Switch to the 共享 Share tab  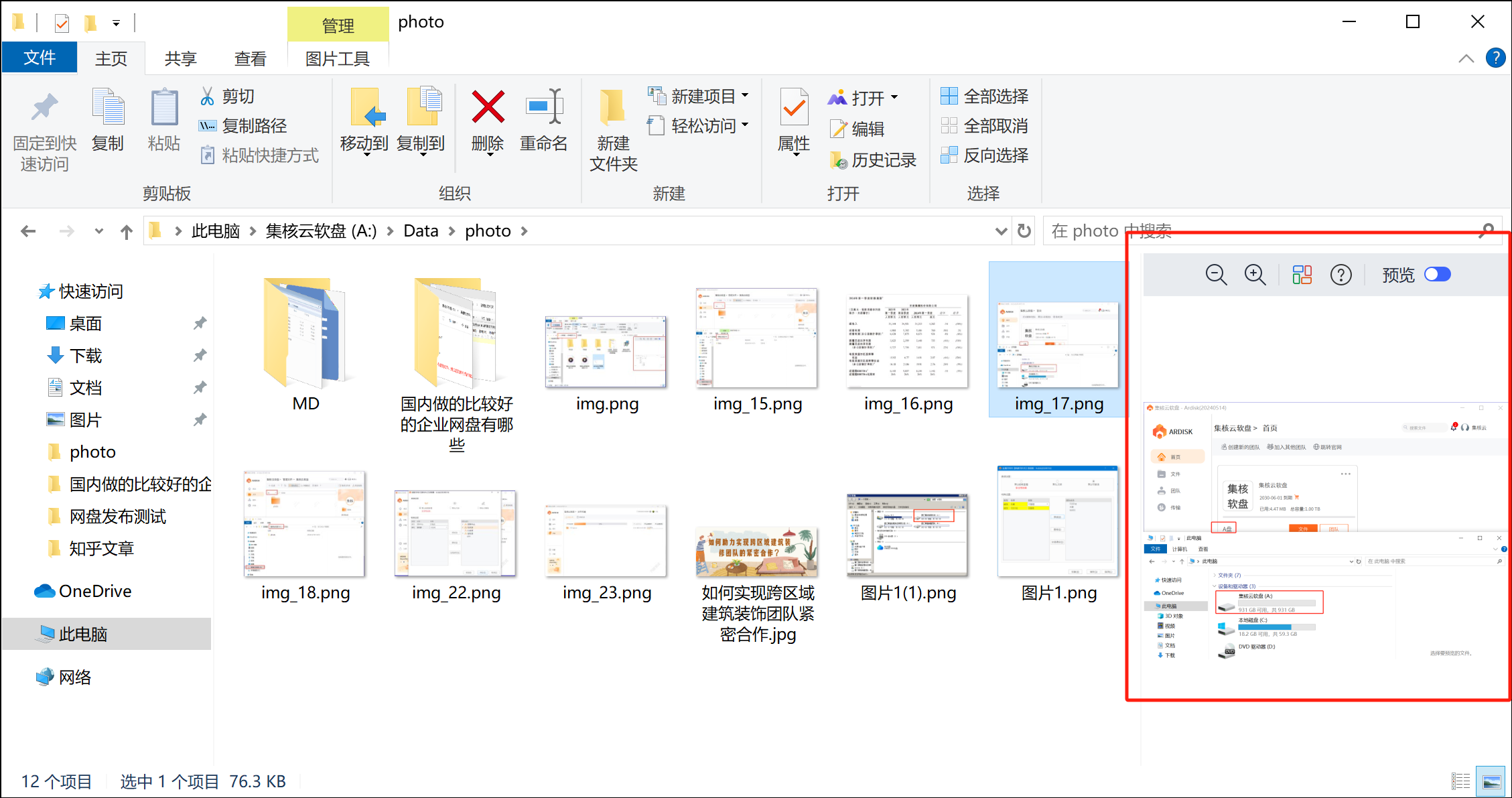[x=181, y=58]
